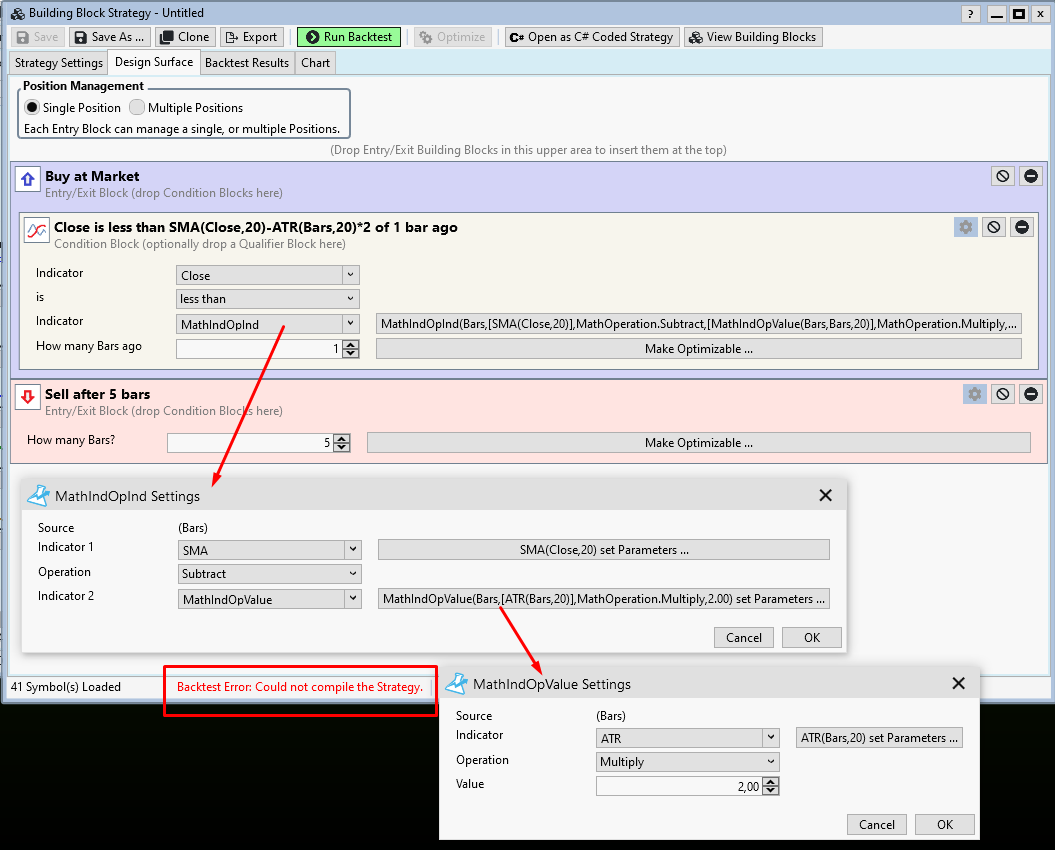Increment the How many Bars ago stepper
The width and height of the screenshot is (1055, 850).
pos(350,345)
